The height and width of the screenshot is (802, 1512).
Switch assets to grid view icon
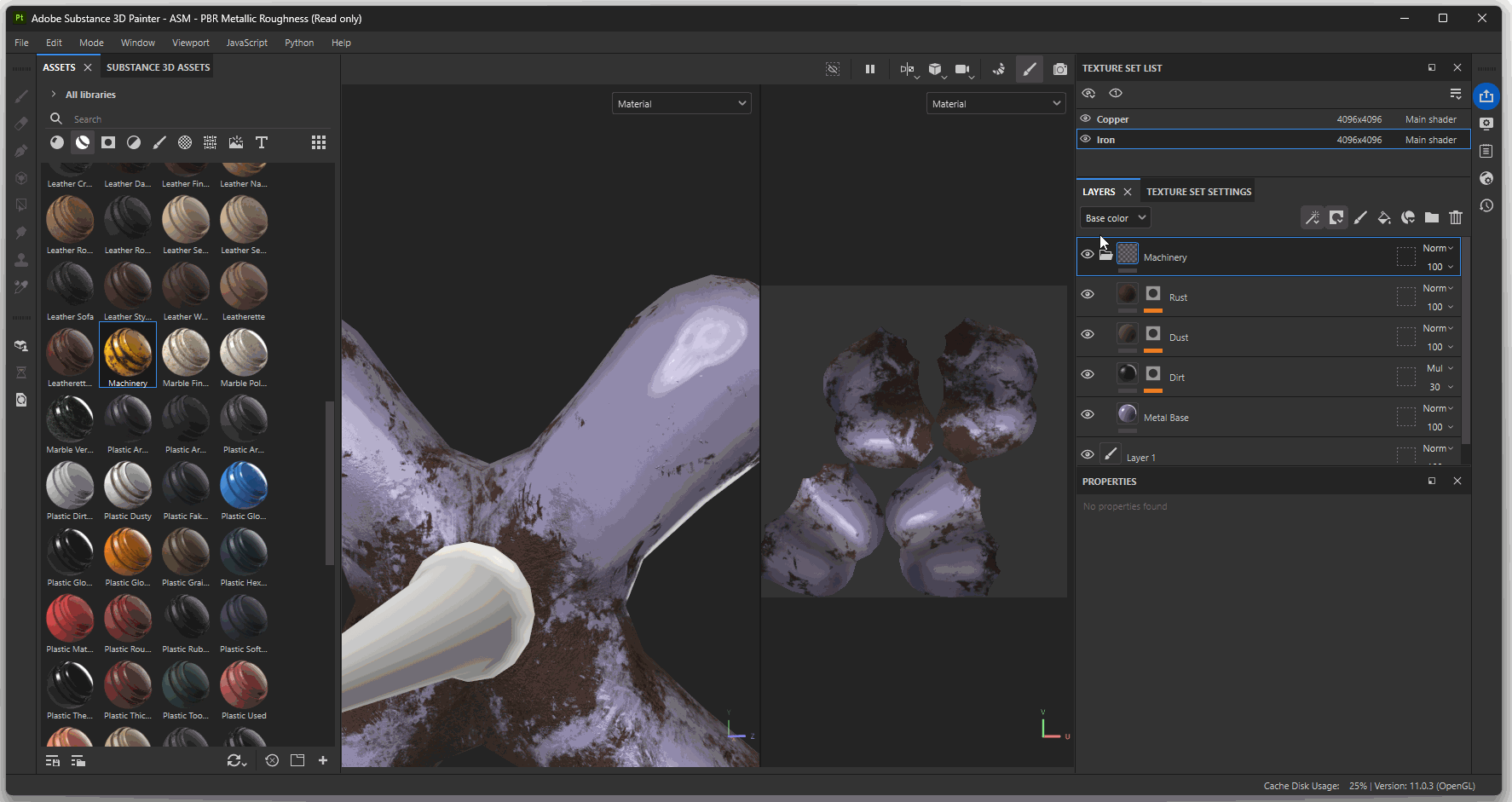[319, 142]
